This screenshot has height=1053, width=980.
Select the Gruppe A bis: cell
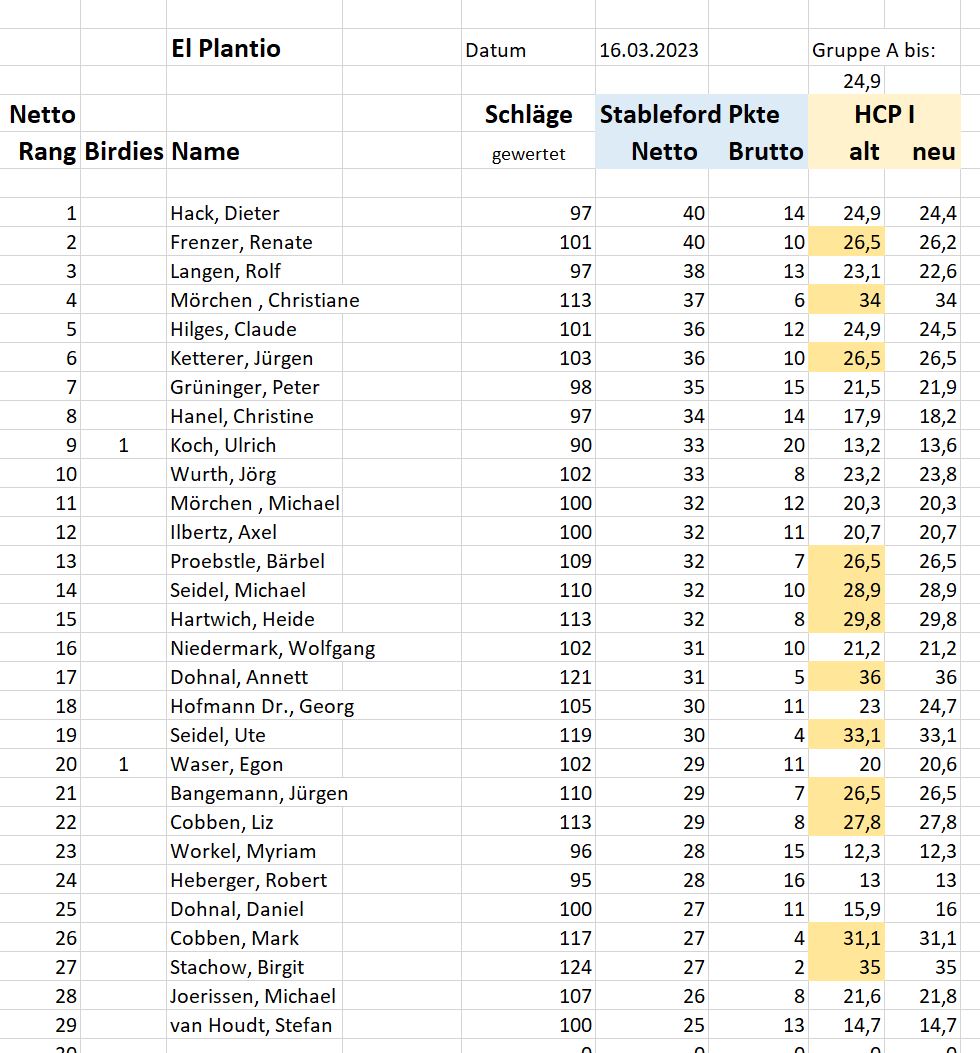(x=873, y=50)
